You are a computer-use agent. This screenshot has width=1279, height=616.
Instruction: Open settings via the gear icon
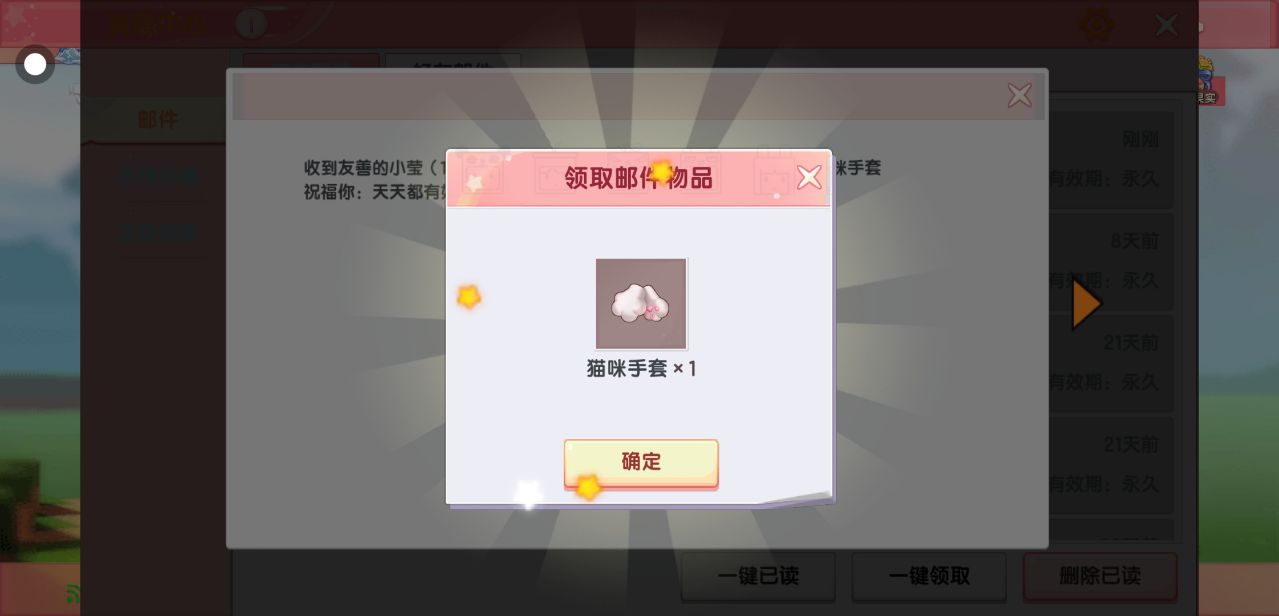tap(1098, 24)
